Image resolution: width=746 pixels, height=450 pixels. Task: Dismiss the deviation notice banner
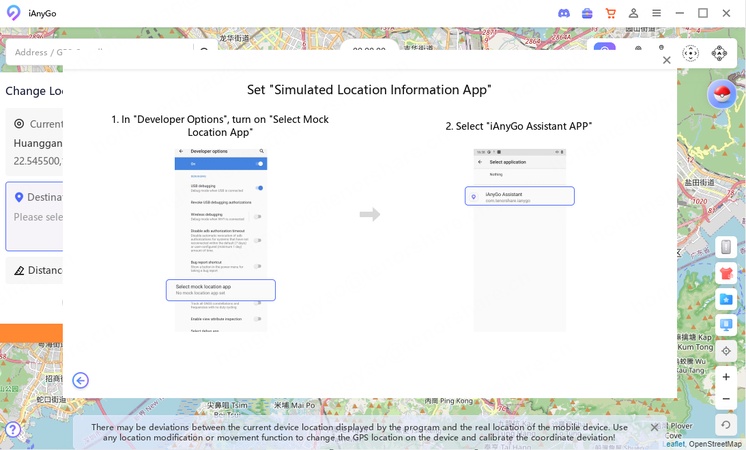click(655, 427)
